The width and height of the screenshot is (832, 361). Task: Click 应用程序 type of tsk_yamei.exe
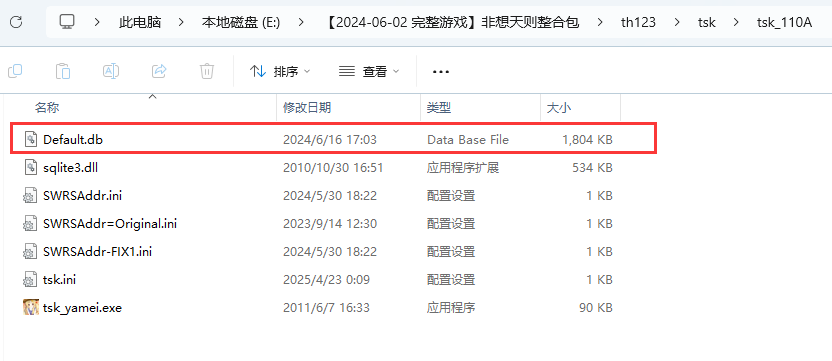coord(450,307)
